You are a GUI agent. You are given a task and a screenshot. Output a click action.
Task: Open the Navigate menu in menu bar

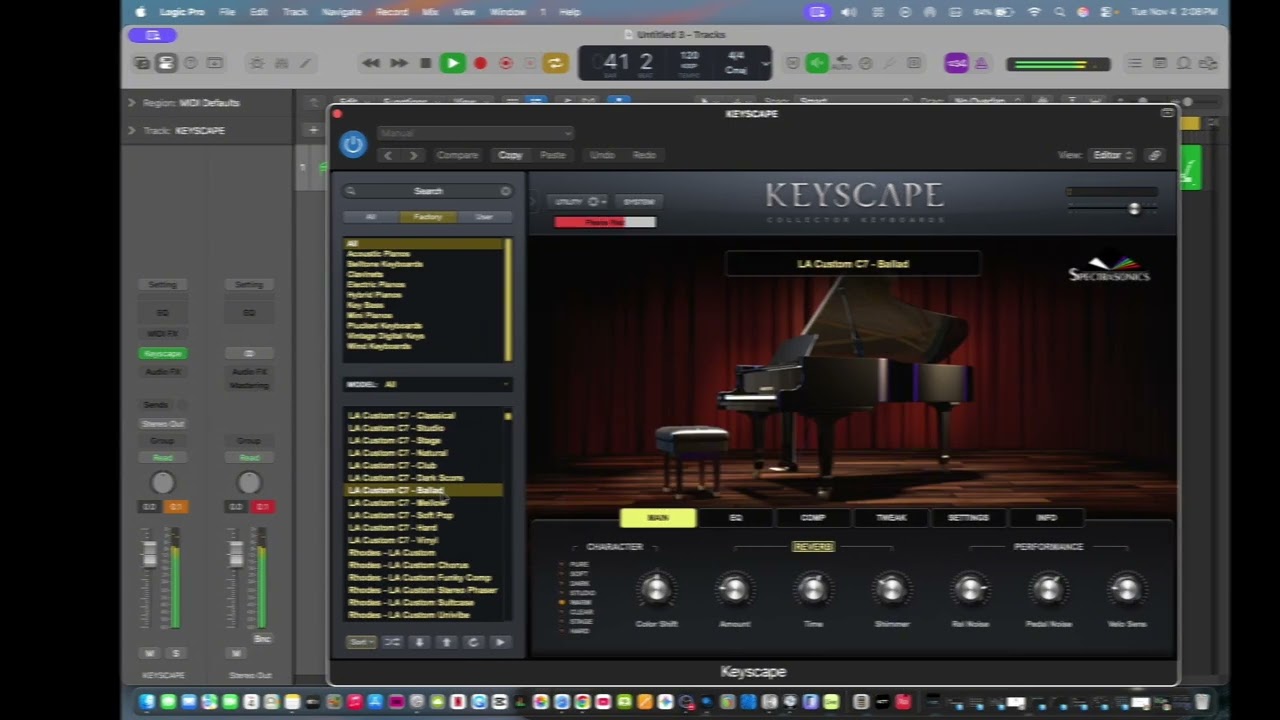(x=342, y=12)
